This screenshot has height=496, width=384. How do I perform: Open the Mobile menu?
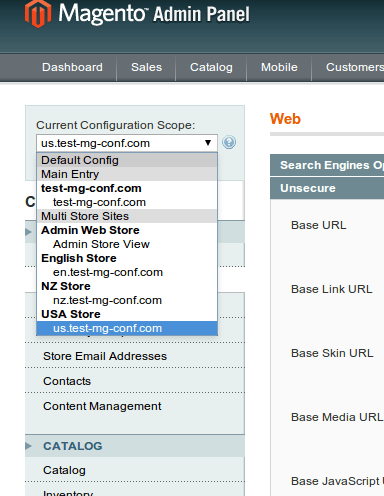tap(279, 67)
